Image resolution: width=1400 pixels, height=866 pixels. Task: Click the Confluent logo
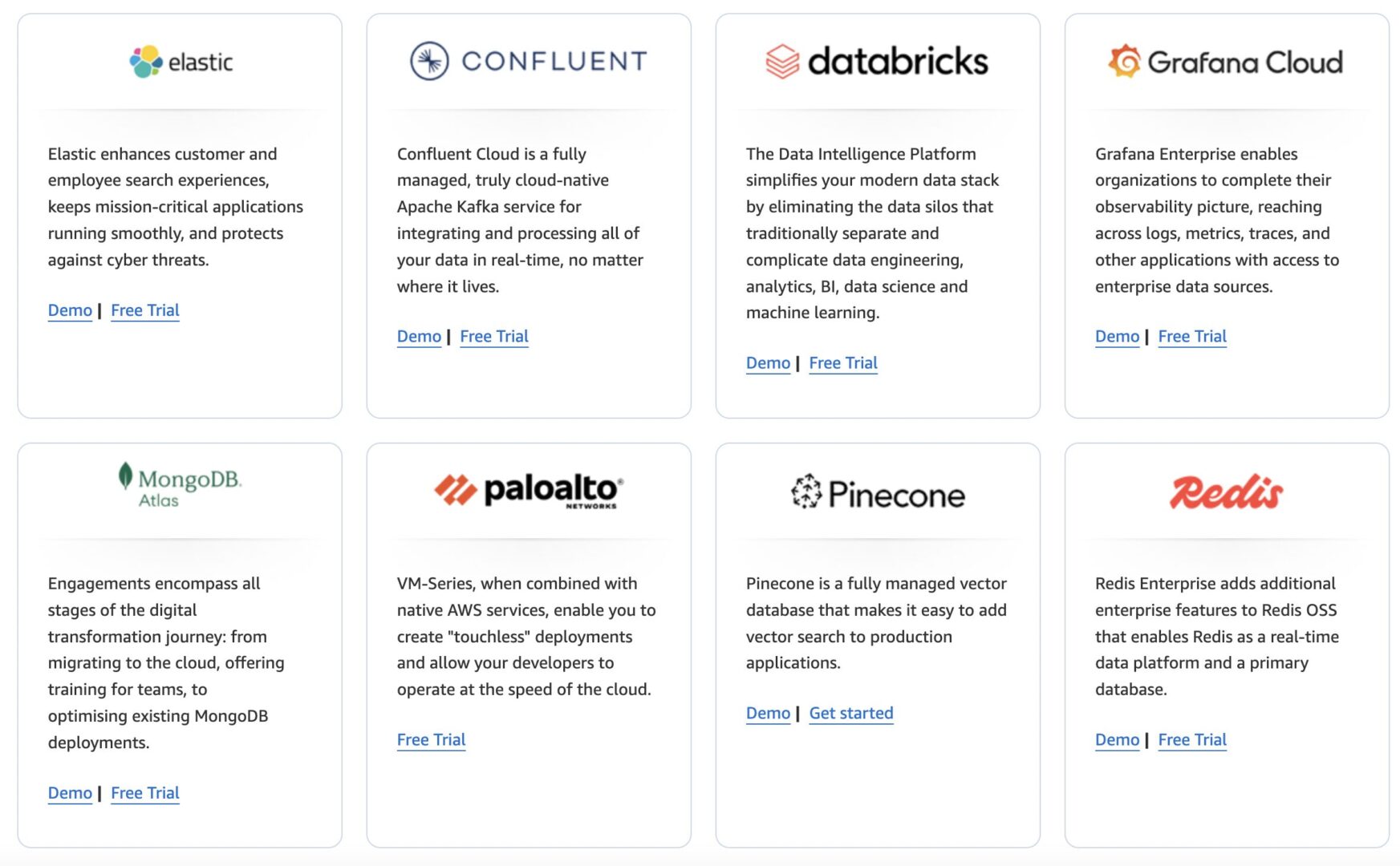(529, 61)
